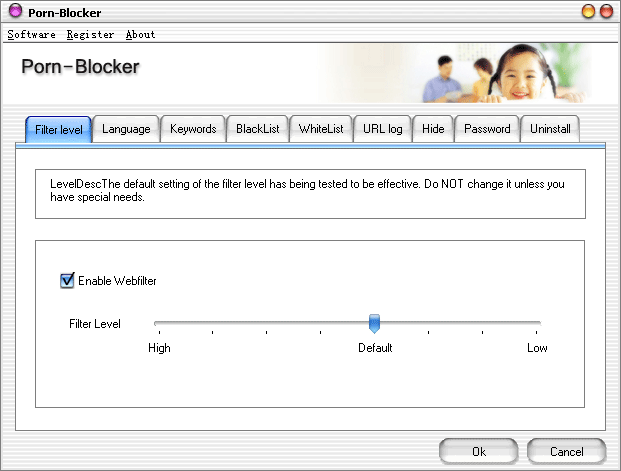
Task: Open the Software menu
Action: (31, 34)
